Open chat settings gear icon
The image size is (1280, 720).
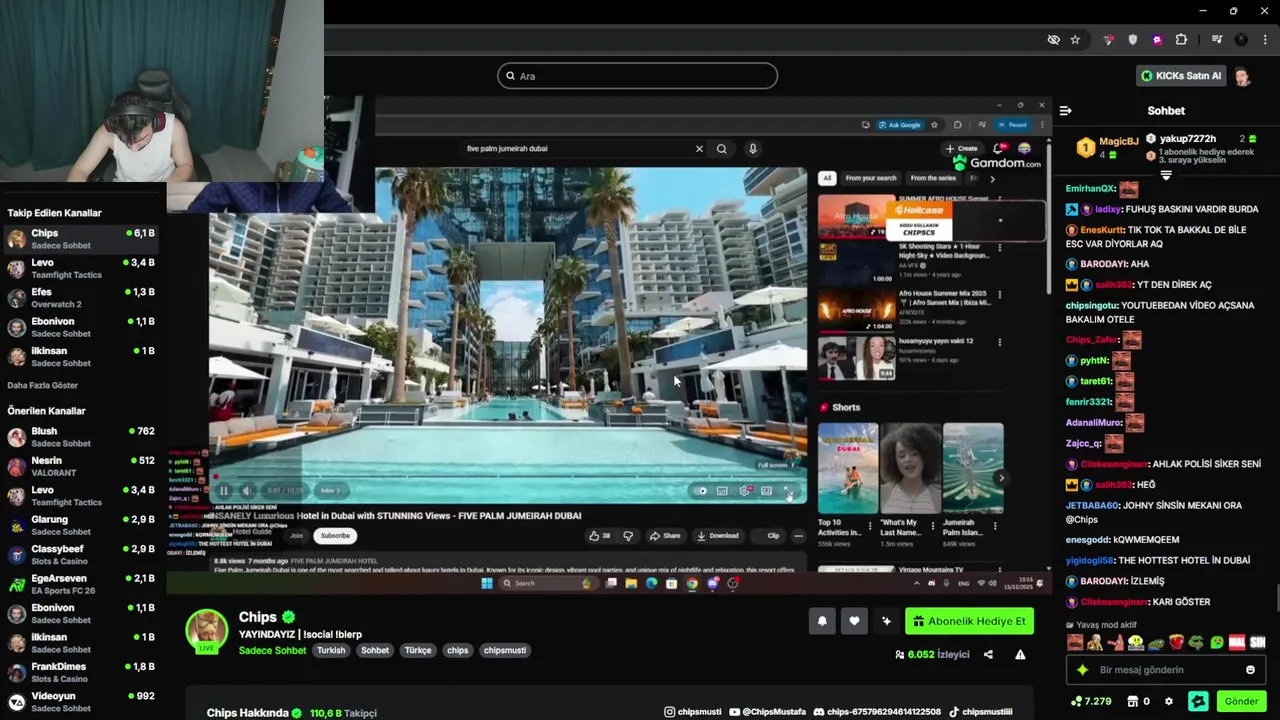pos(1169,701)
